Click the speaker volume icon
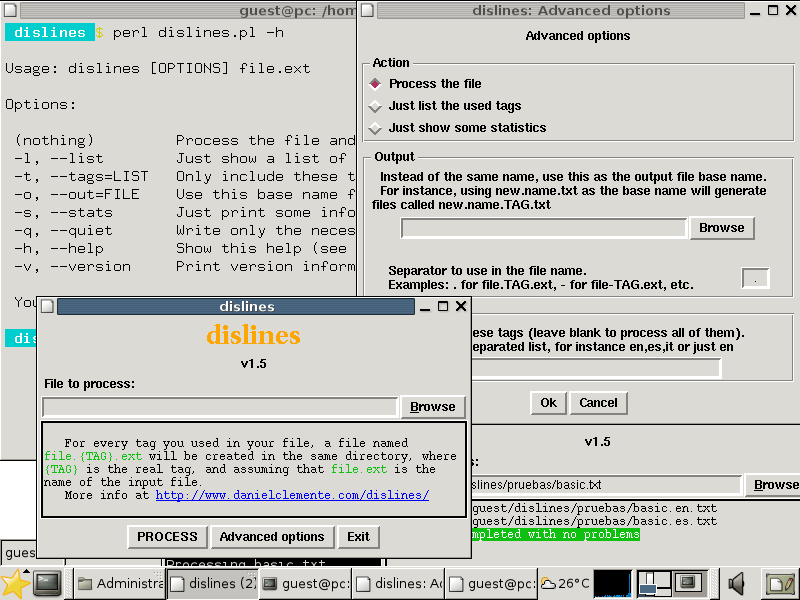This screenshot has height=600, width=800. click(736, 584)
